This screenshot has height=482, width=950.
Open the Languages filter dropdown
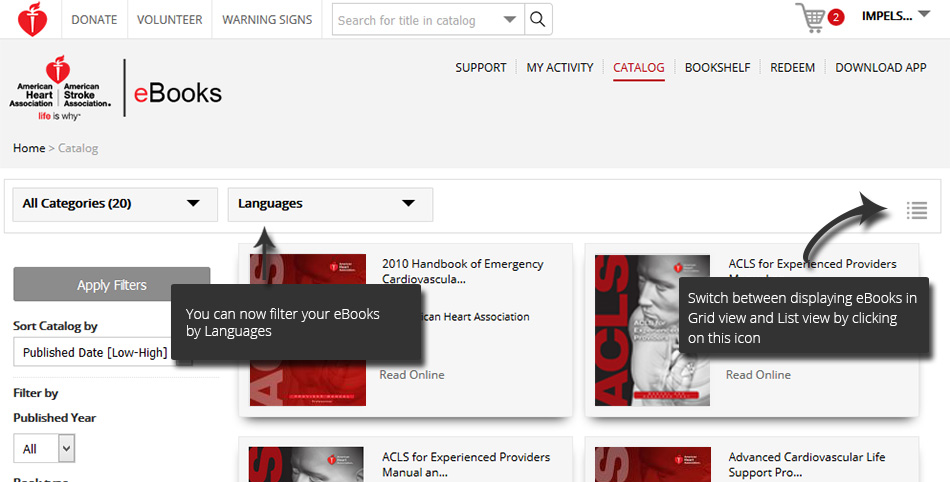(x=330, y=204)
